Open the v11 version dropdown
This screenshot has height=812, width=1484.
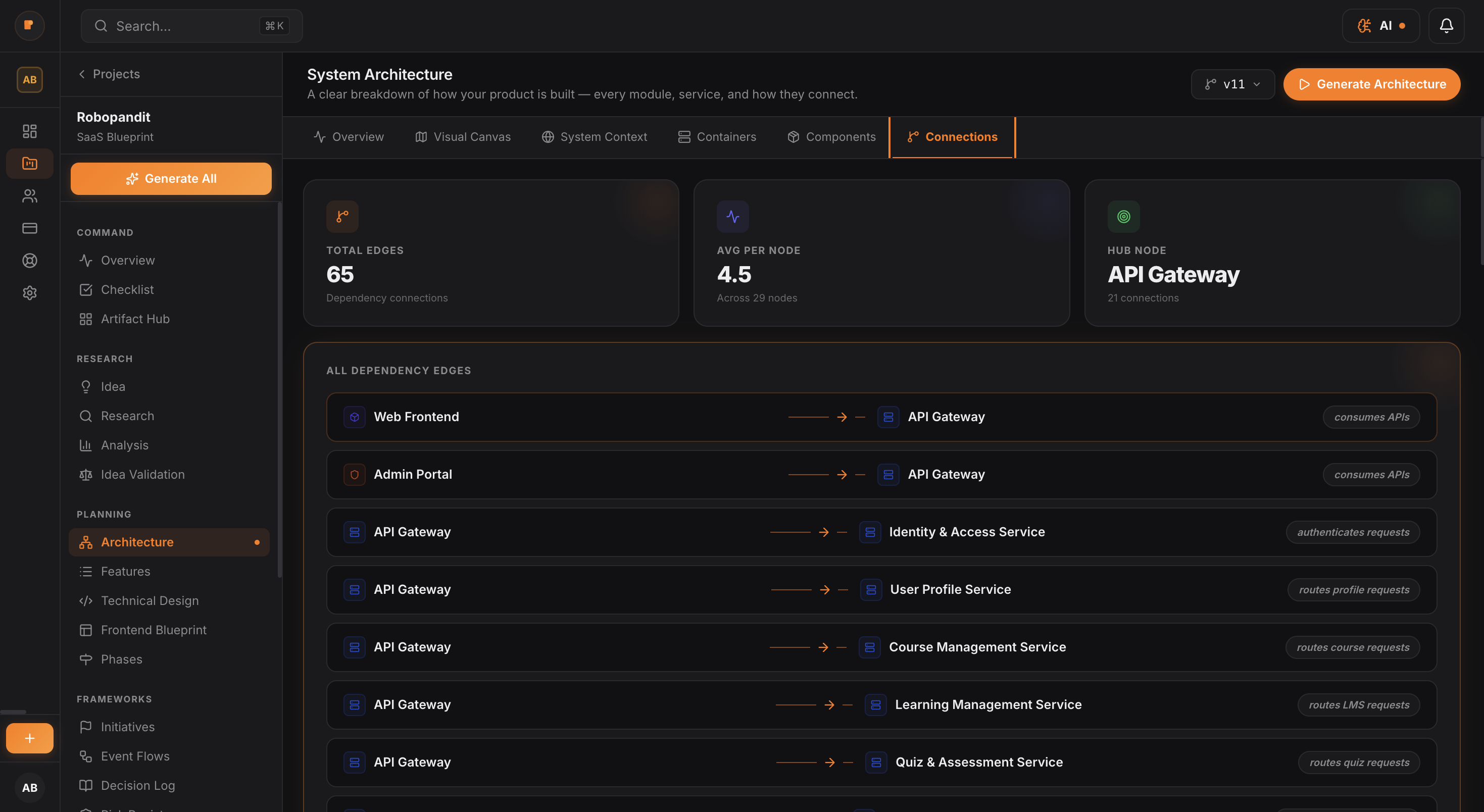point(1232,84)
